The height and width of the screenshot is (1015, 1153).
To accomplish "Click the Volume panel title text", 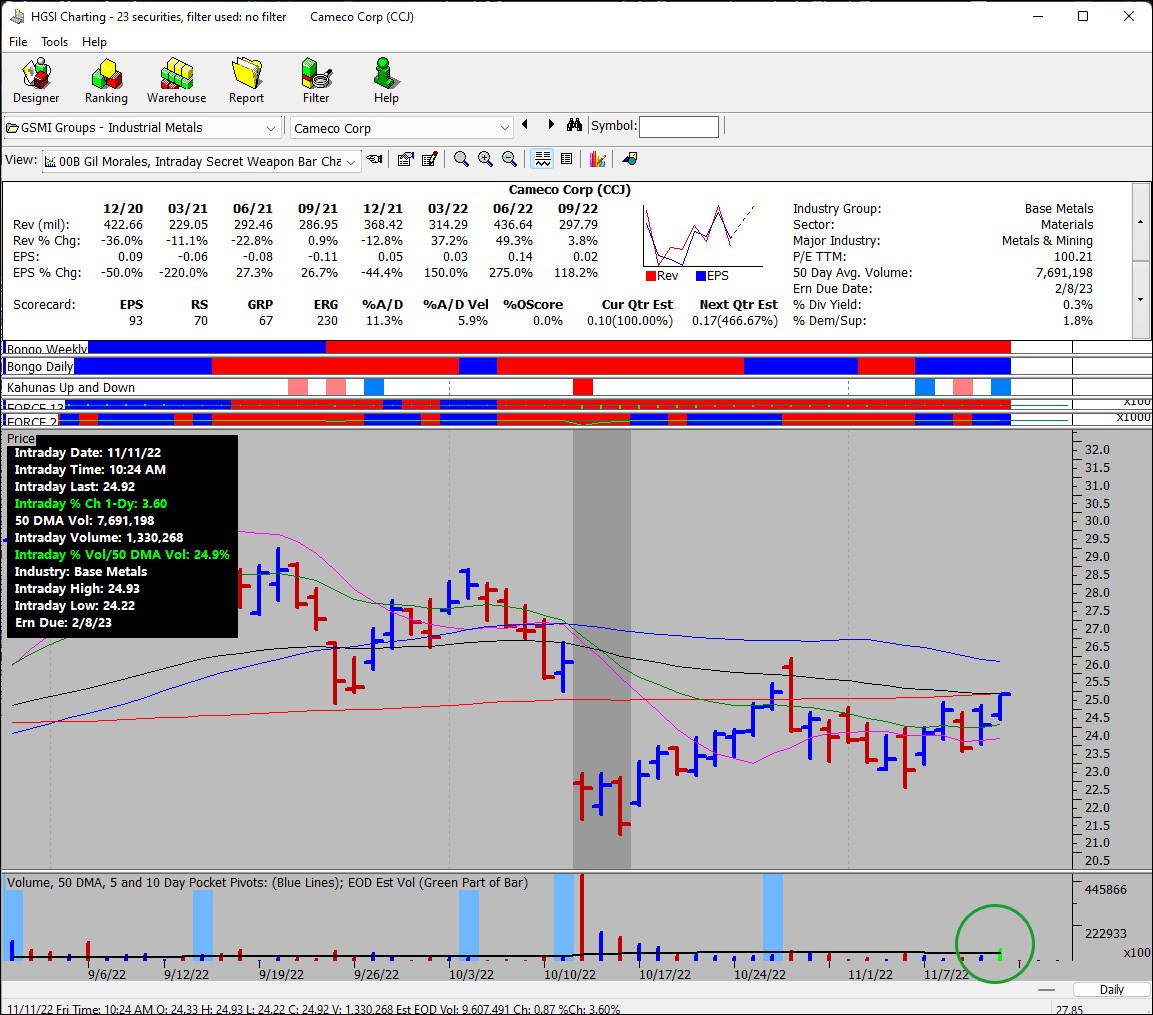I will pyautogui.click(x=268, y=883).
